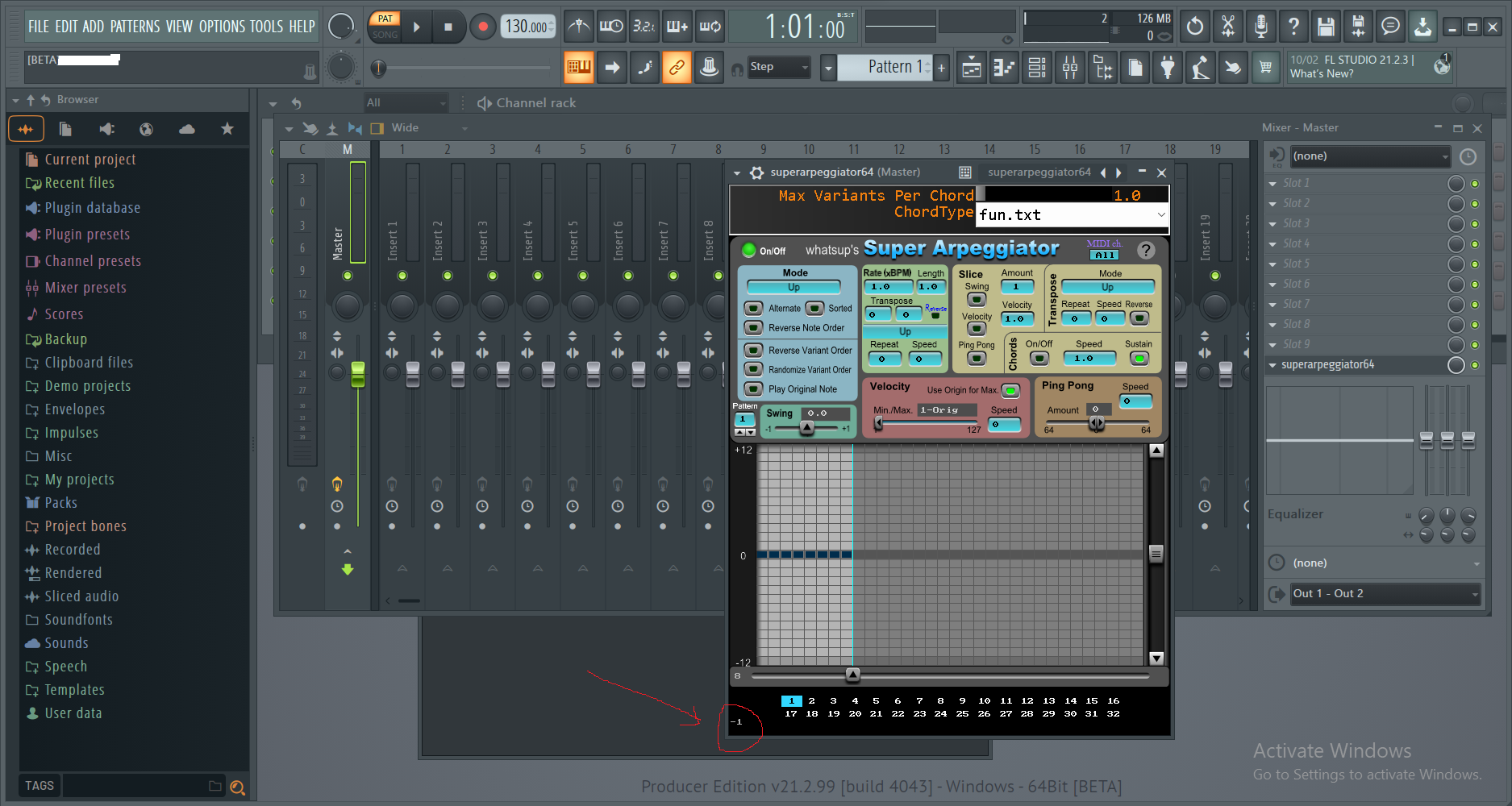Click the Swing slider handle
1512x806 pixels.
pyautogui.click(x=806, y=428)
